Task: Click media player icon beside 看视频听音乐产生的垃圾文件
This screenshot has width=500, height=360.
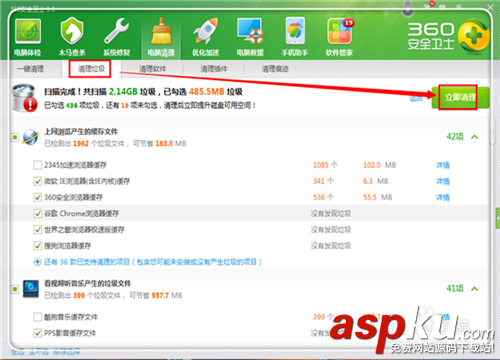Action: [31, 289]
